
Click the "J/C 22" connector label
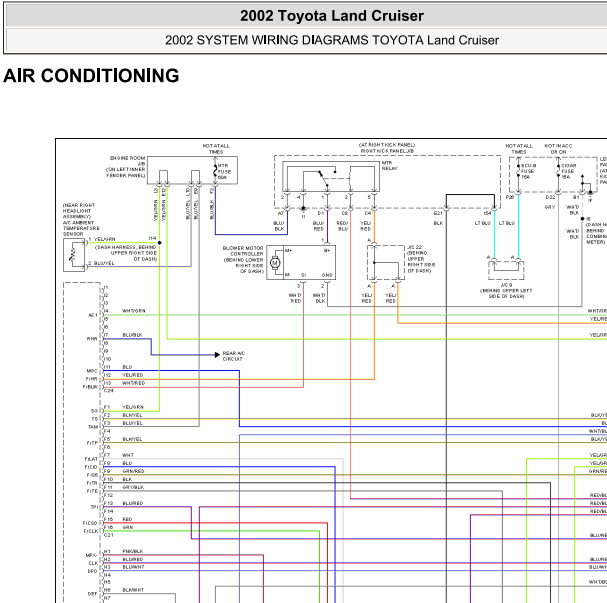[x=414, y=247]
